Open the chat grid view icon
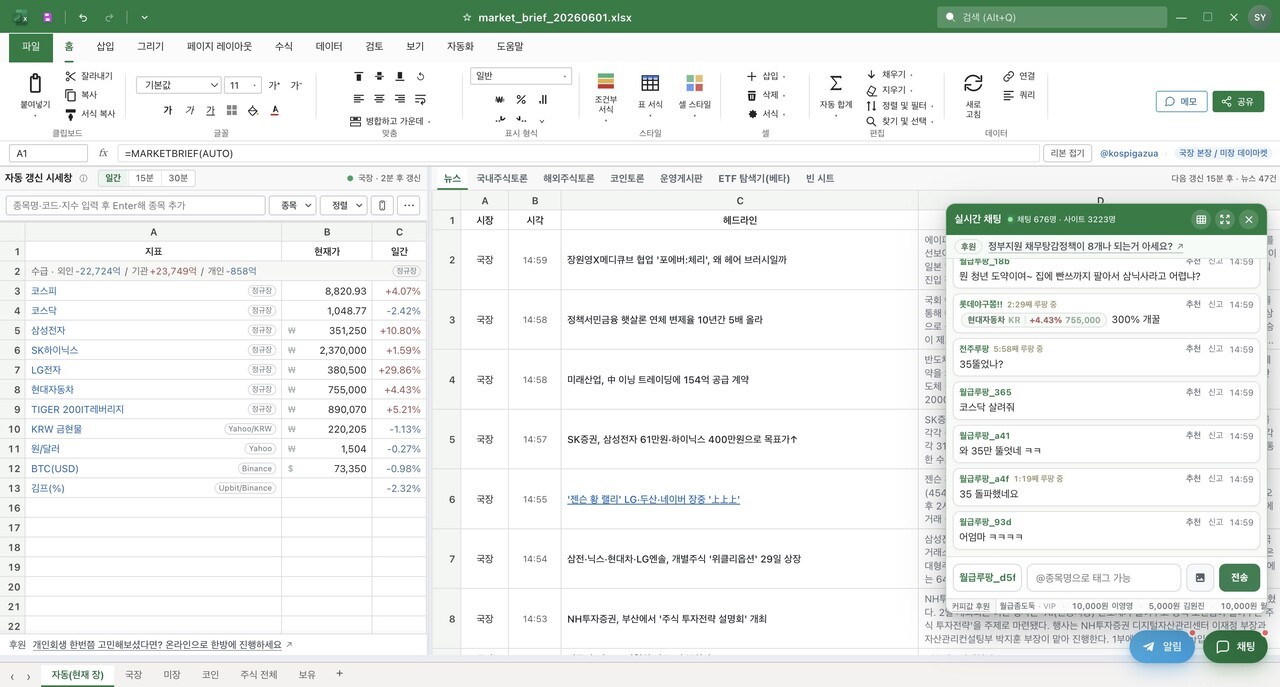Viewport: 1280px width, 687px height. click(x=1201, y=219)
